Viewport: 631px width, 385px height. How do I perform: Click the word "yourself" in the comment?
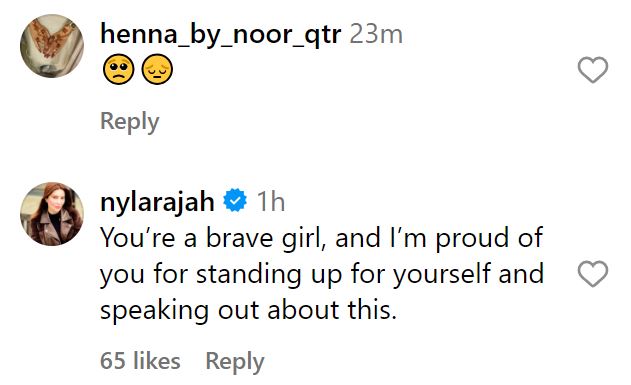442,275
